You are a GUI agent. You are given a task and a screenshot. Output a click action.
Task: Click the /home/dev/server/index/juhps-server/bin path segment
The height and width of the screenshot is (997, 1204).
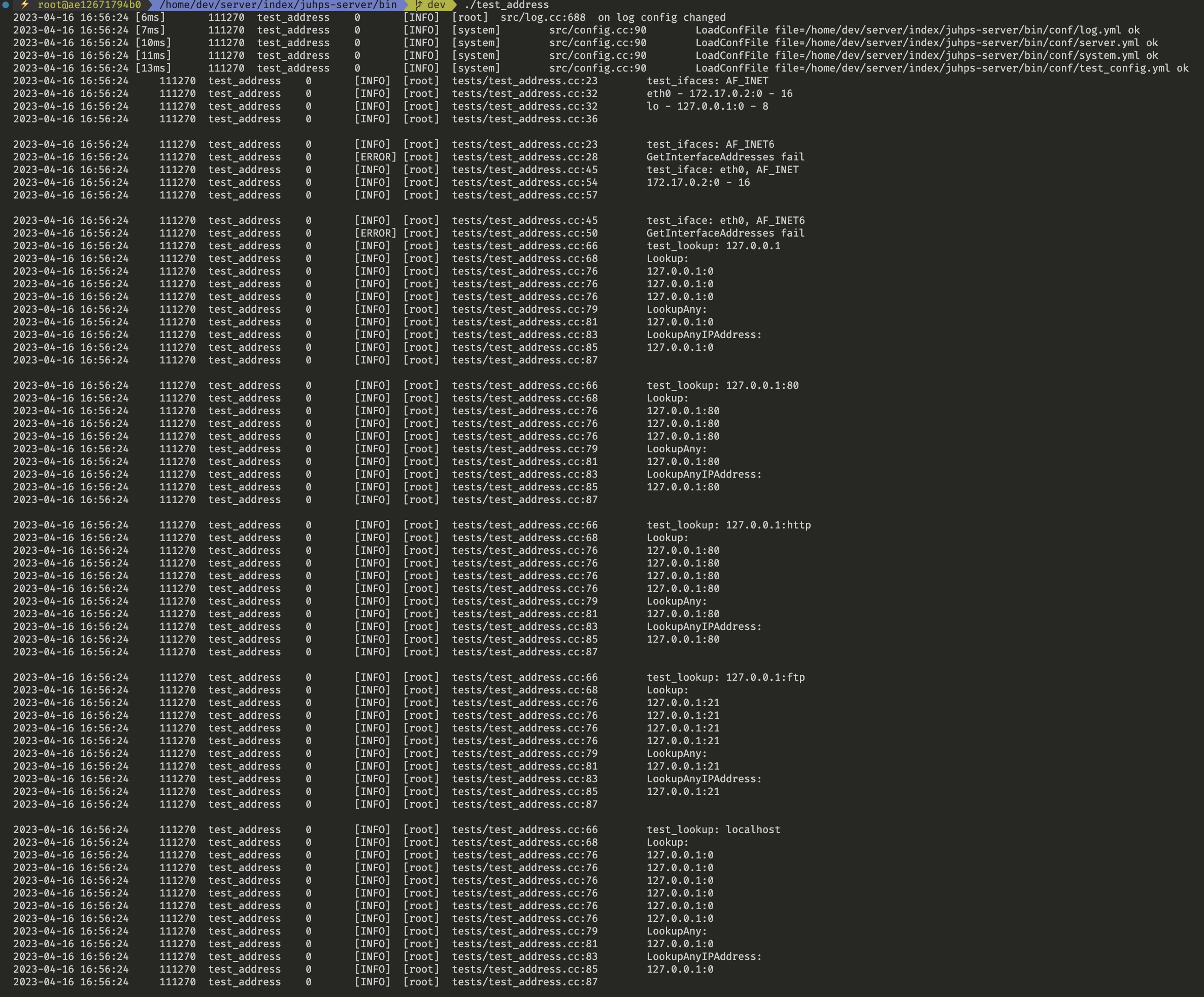tap(278, 5)
